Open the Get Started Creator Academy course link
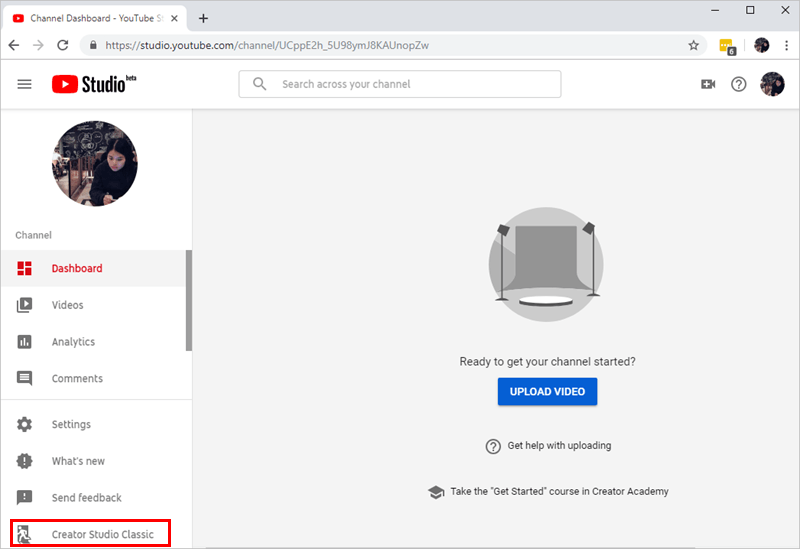800x549 pixels. coord(559,491)
